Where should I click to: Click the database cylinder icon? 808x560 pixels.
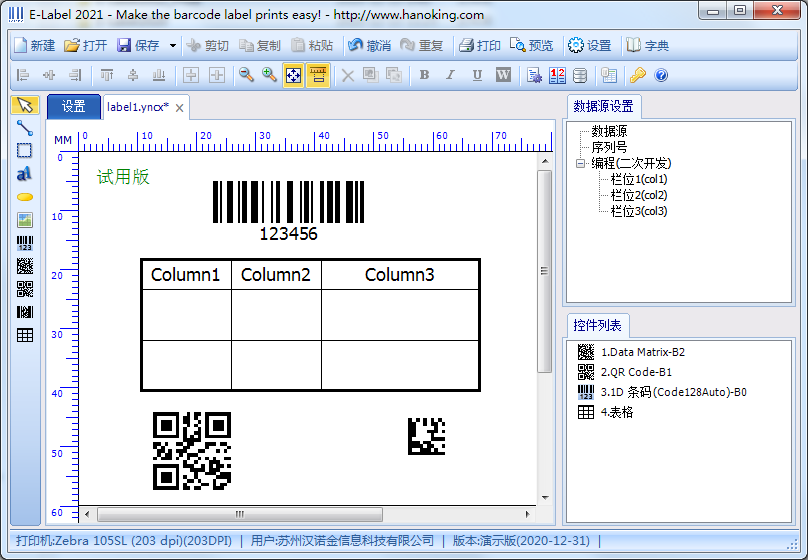(580, 76)
